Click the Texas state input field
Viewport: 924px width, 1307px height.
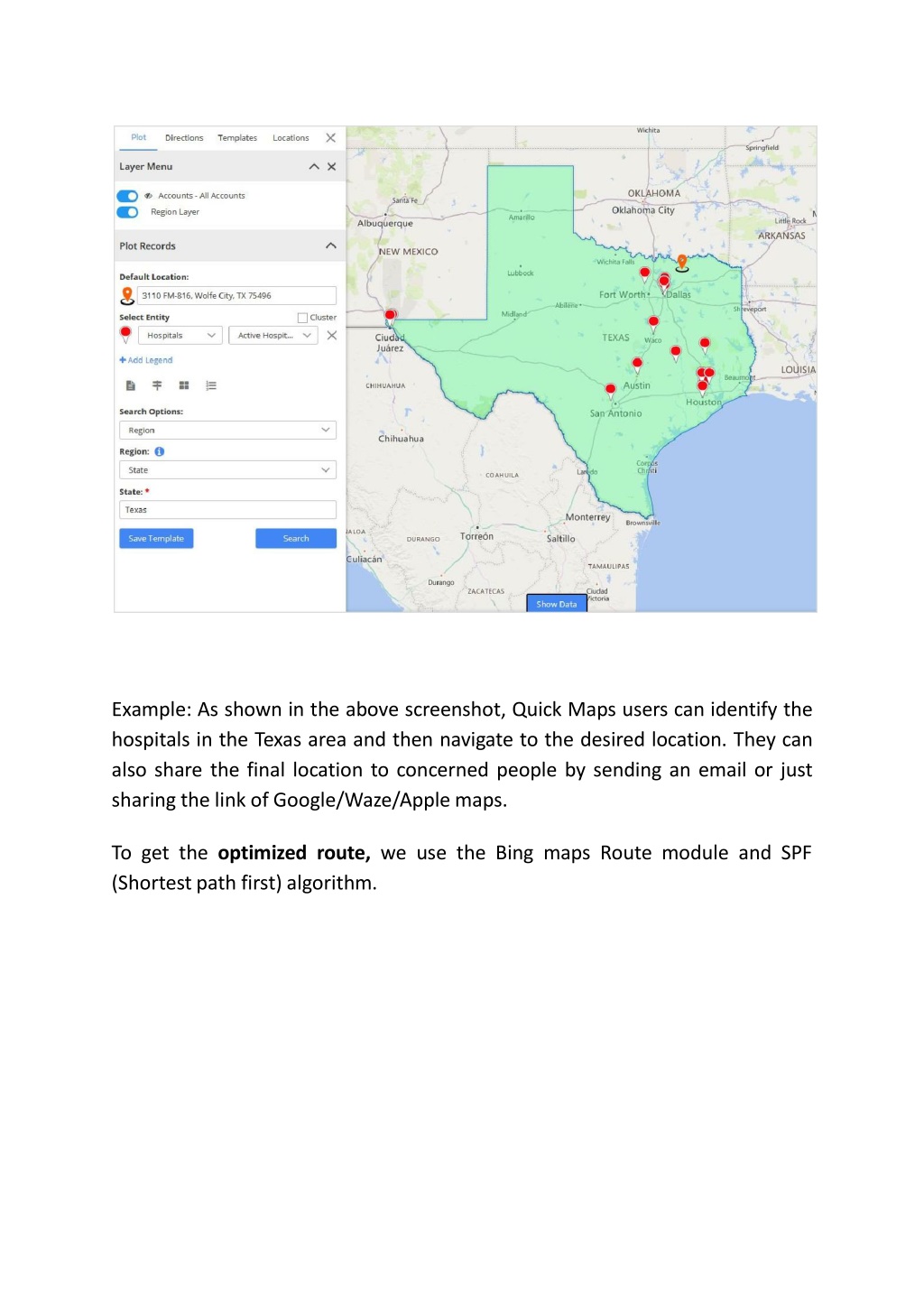point(227,510)
